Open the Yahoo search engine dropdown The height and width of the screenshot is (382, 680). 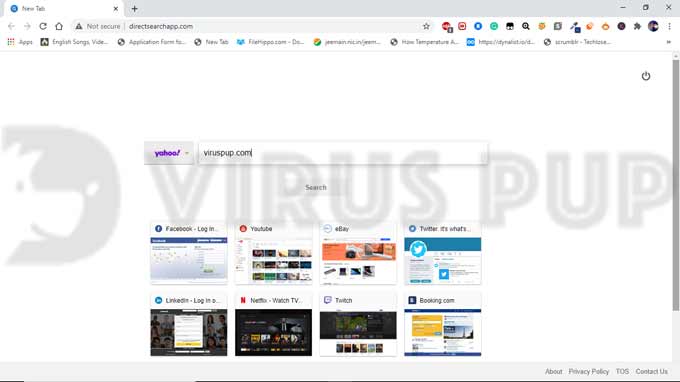(x=169, y=153)
